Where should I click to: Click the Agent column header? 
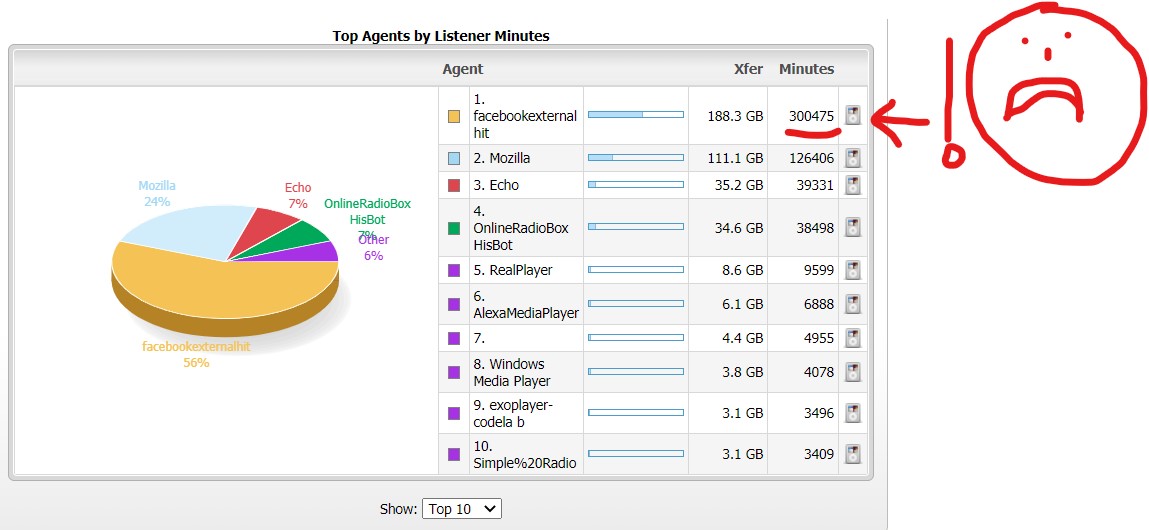click(x=462, y=69)
